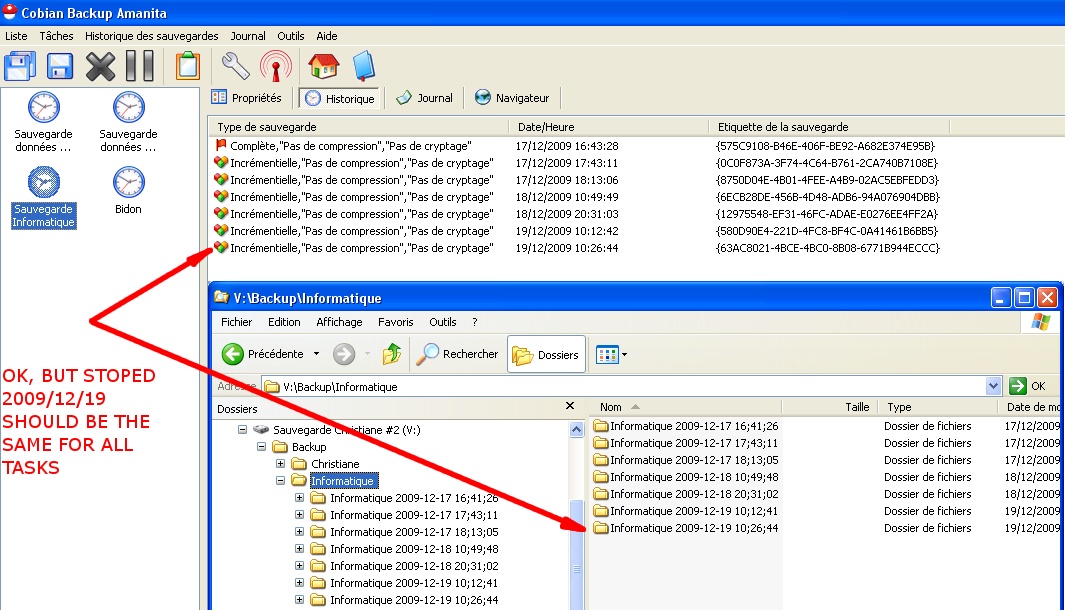Click the Rechercher search button

click(458, 354)
